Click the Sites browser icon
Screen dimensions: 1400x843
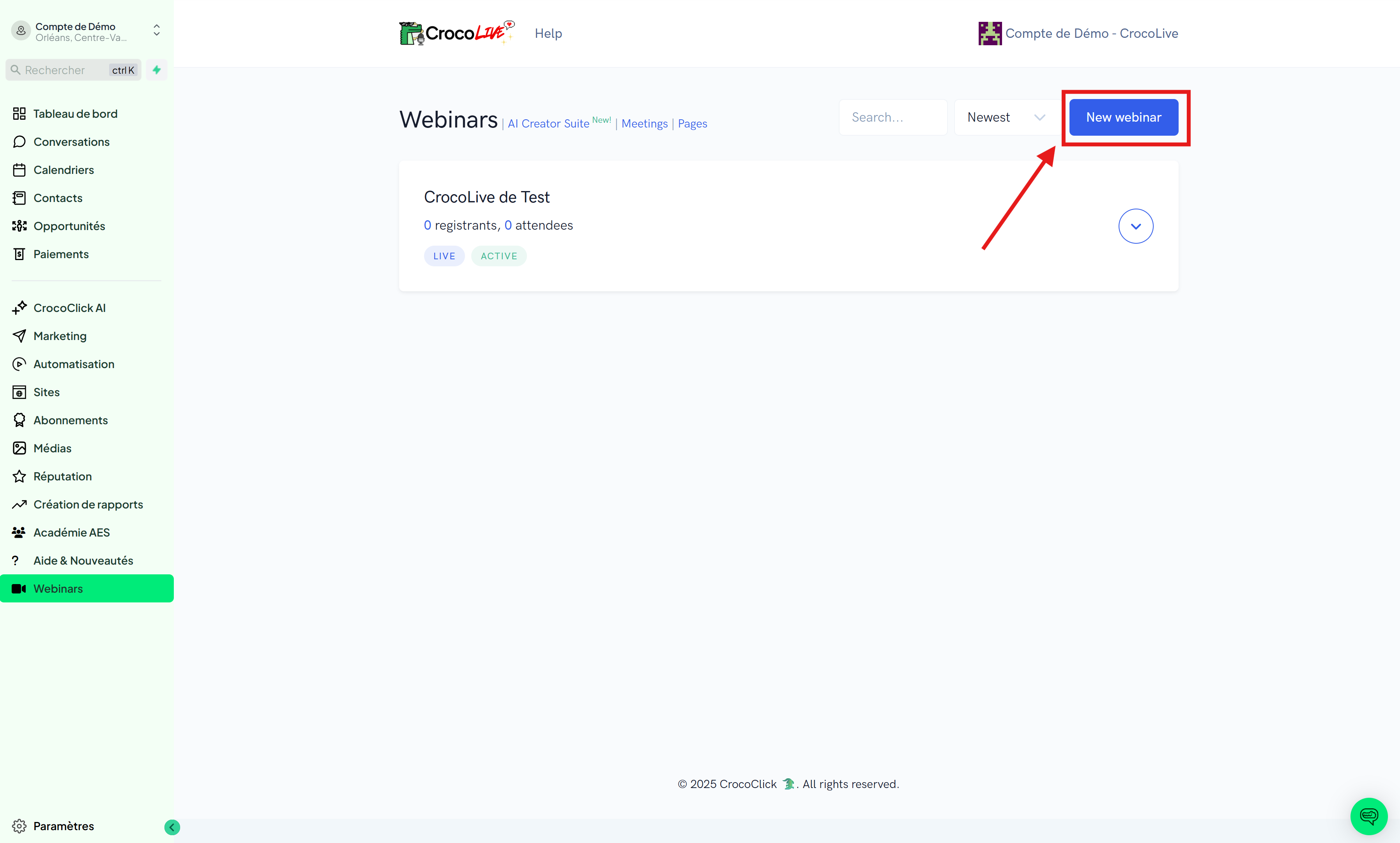[19, 392]
